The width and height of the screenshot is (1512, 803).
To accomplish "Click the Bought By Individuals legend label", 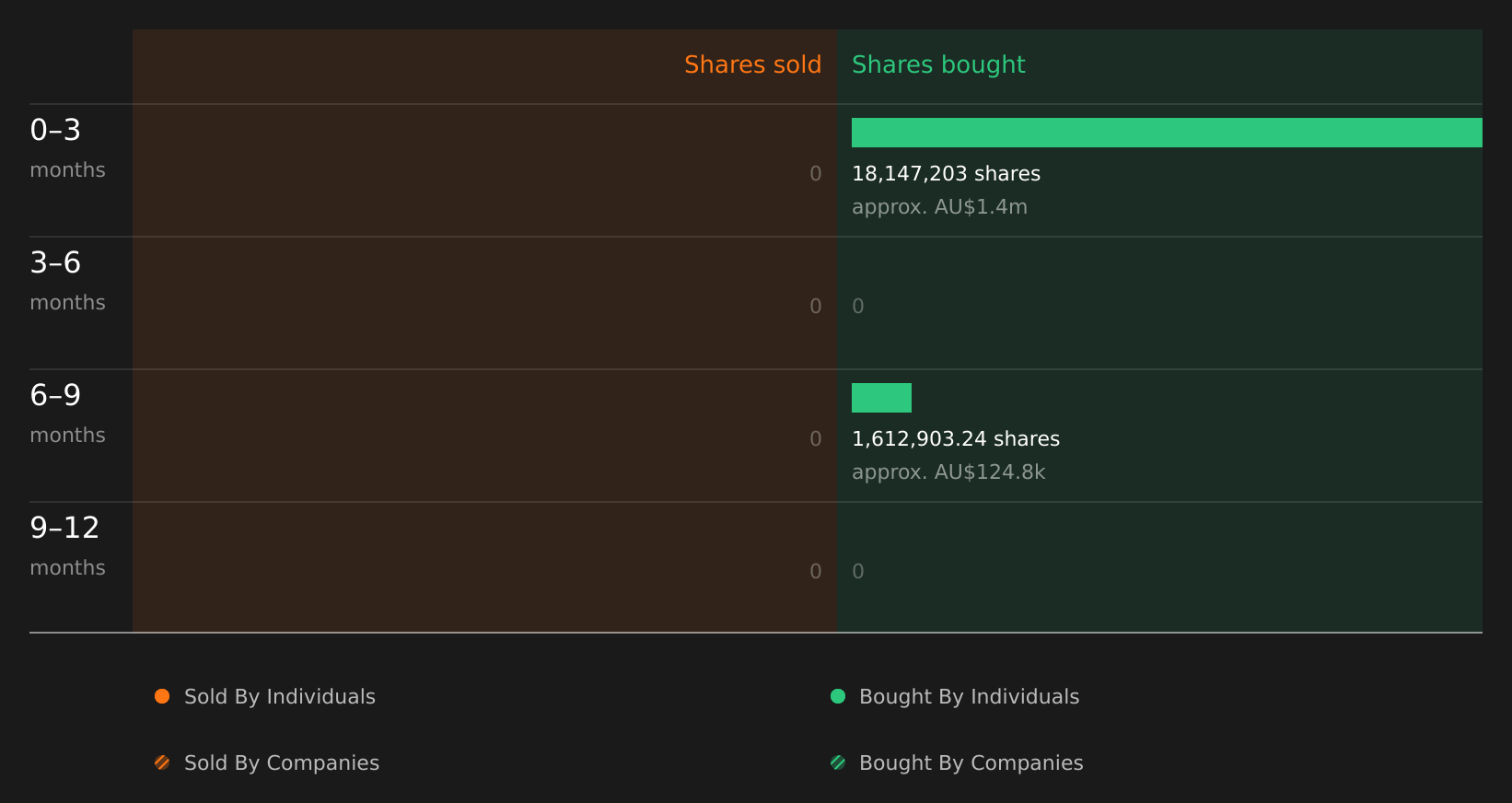I will click(x=969, y=697).
